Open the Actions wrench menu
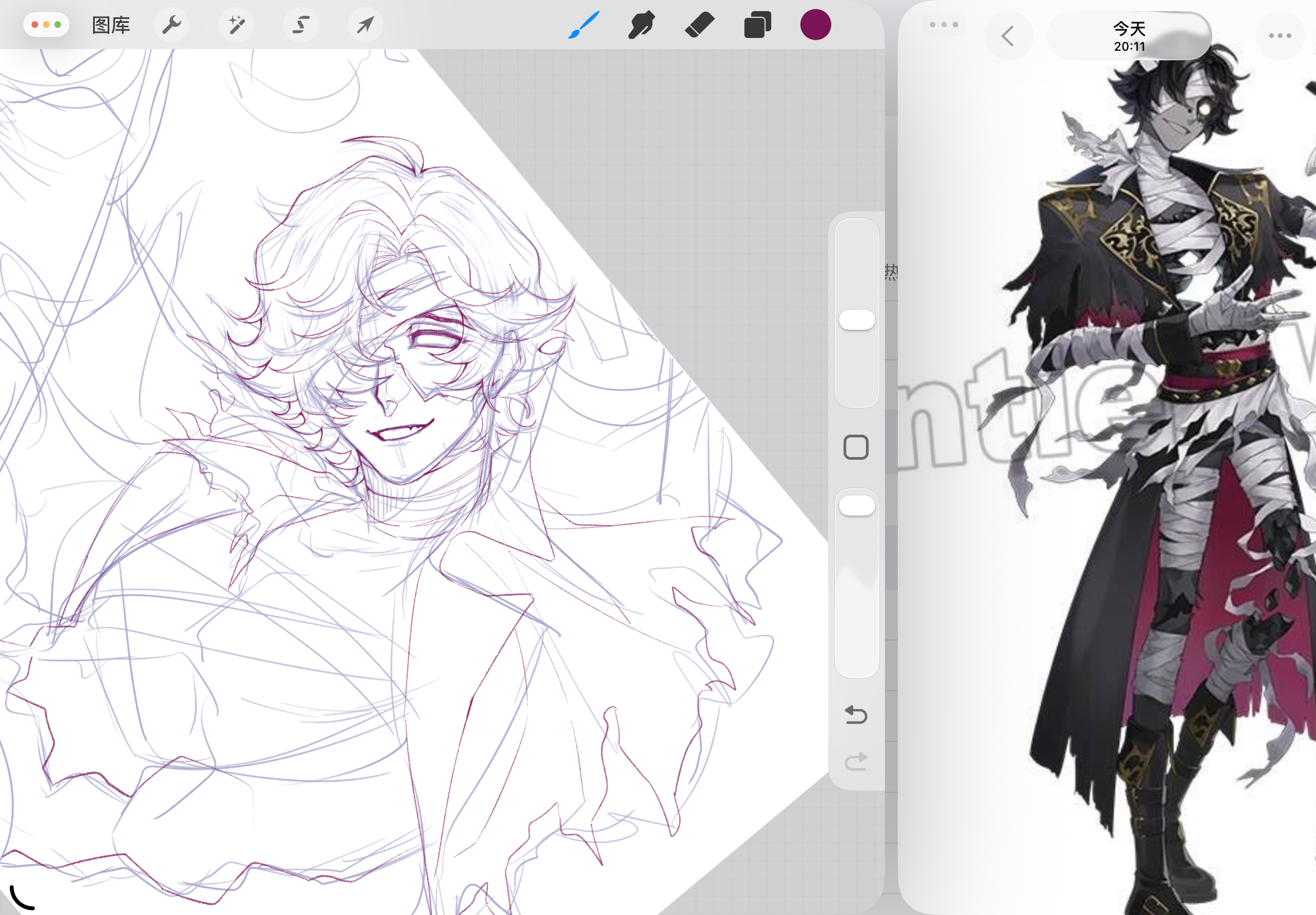1316x915 pixels. [172, 25]
